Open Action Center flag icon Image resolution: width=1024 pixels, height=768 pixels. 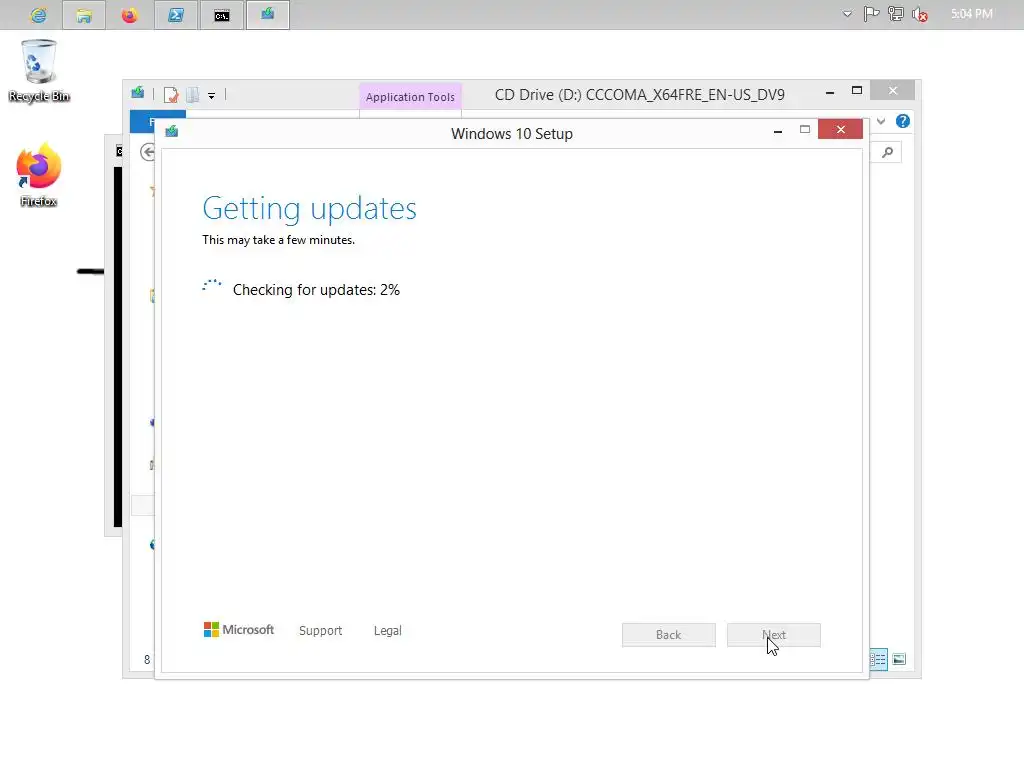coord(871,14)
